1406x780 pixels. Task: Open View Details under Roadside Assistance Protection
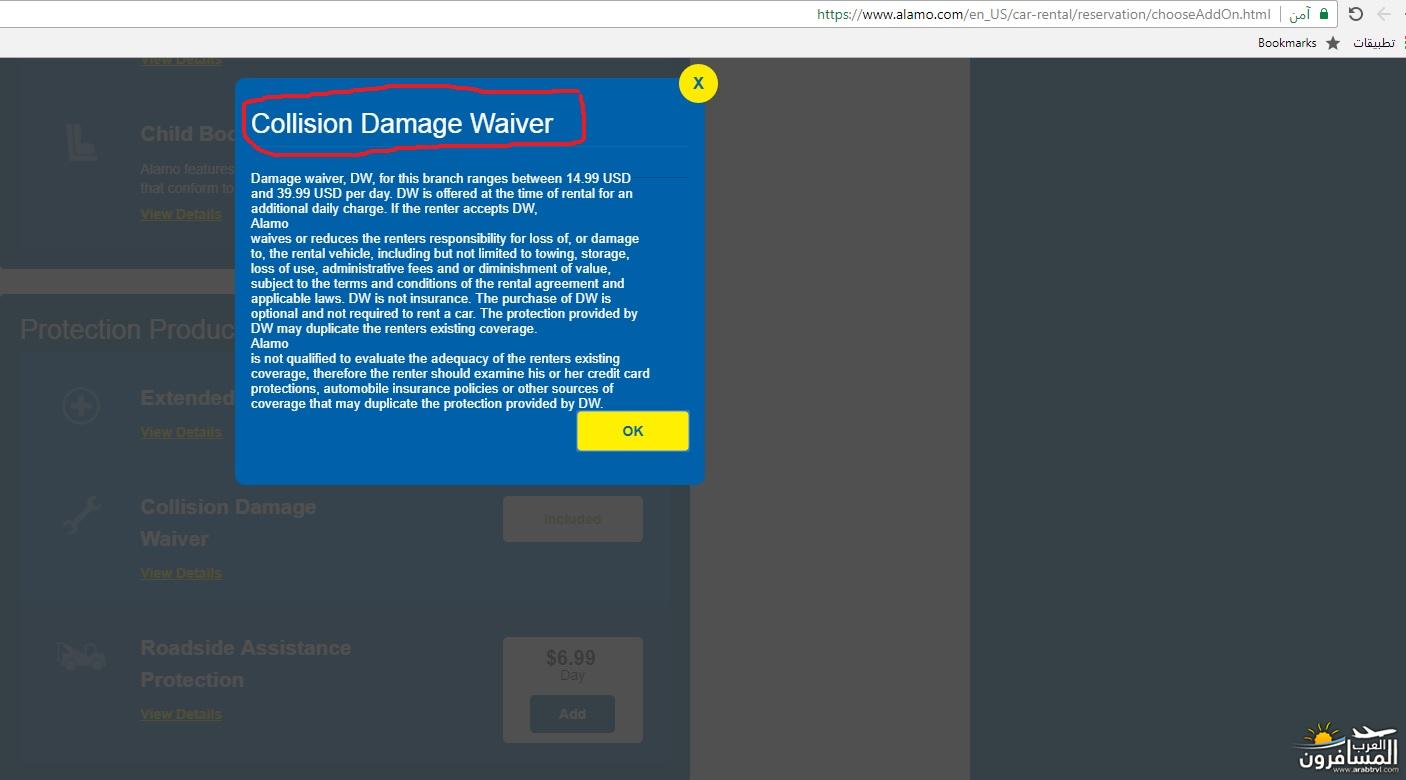click(181, 714)
